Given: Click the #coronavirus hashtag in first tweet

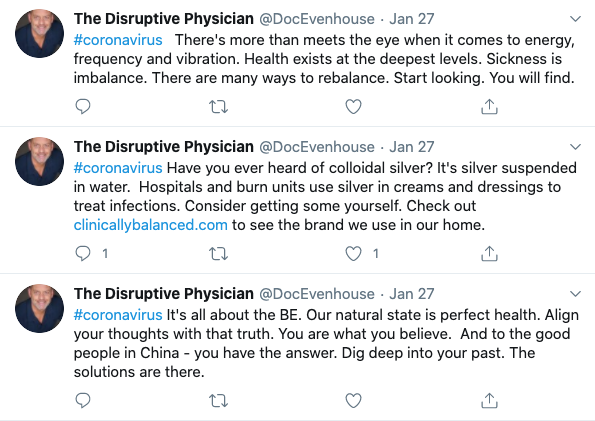Looking at the screenshot, I should point(118,40).
